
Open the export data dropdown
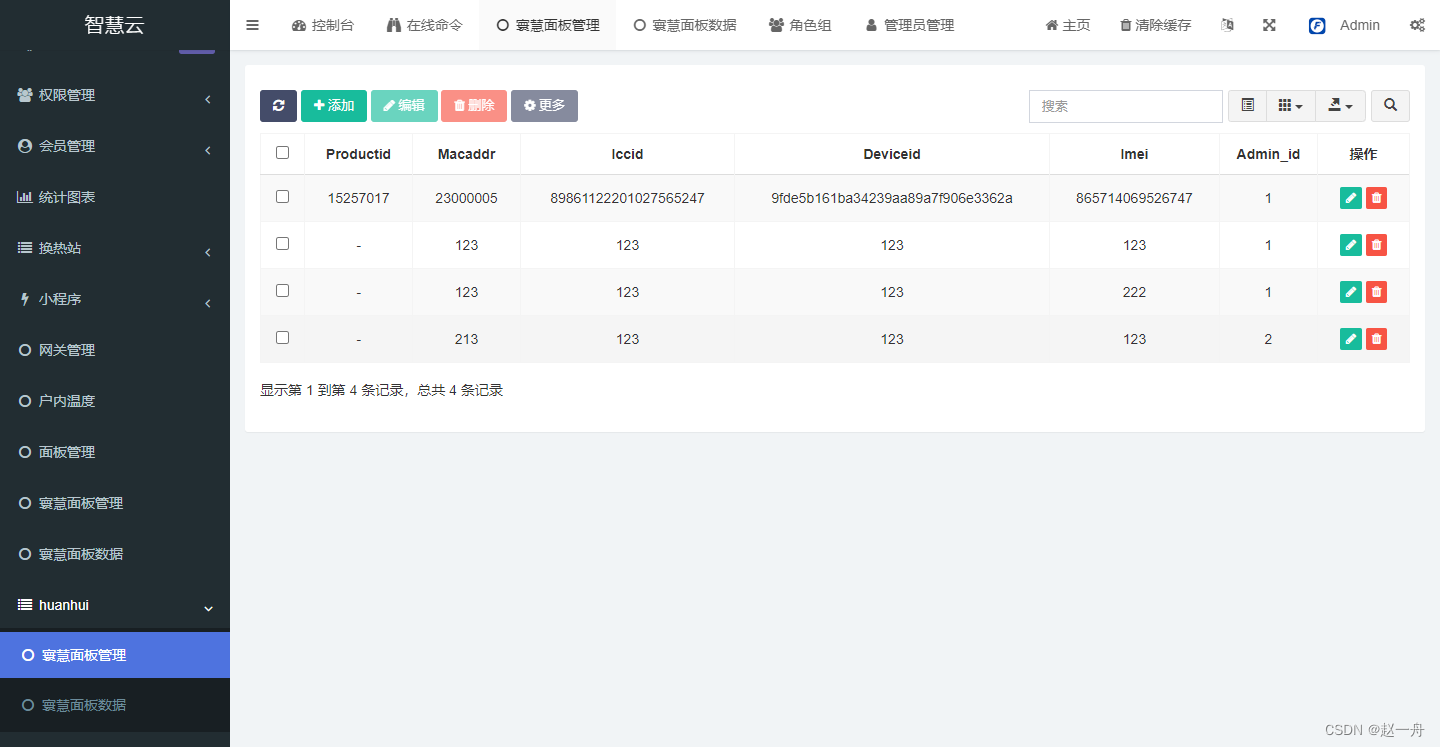coord(1340,106)
